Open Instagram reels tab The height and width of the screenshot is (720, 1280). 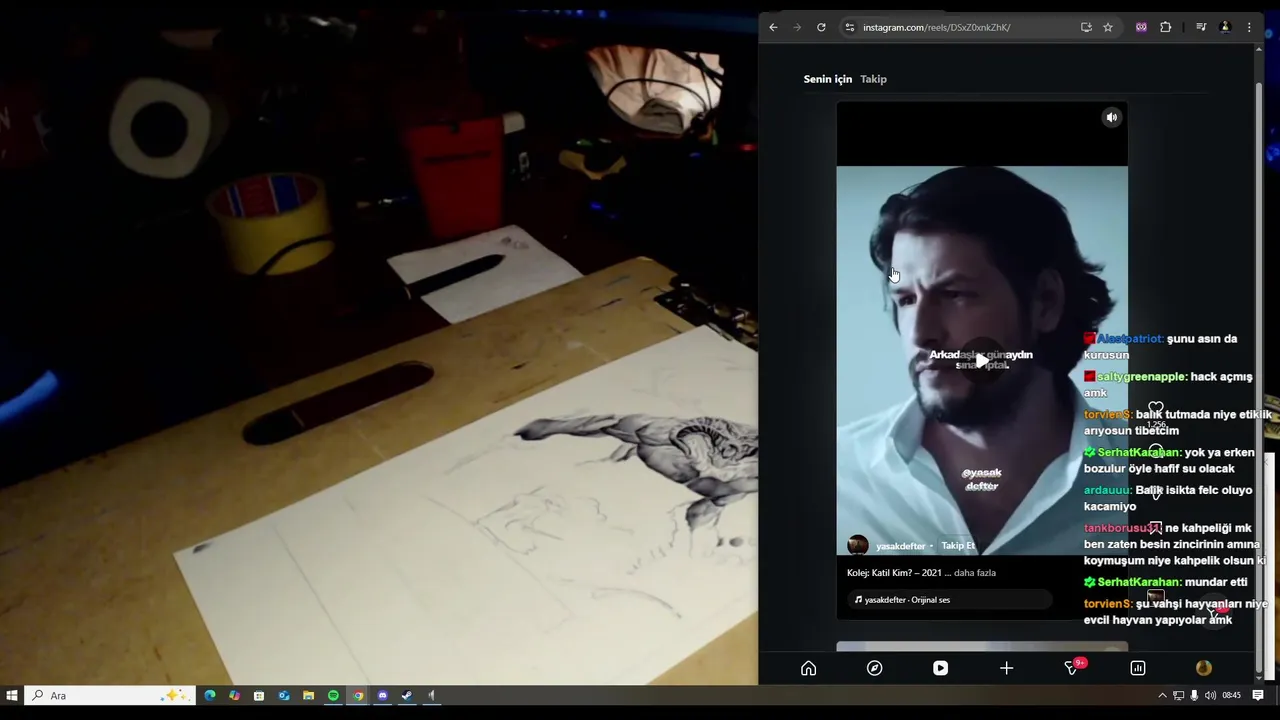[940, 668]
